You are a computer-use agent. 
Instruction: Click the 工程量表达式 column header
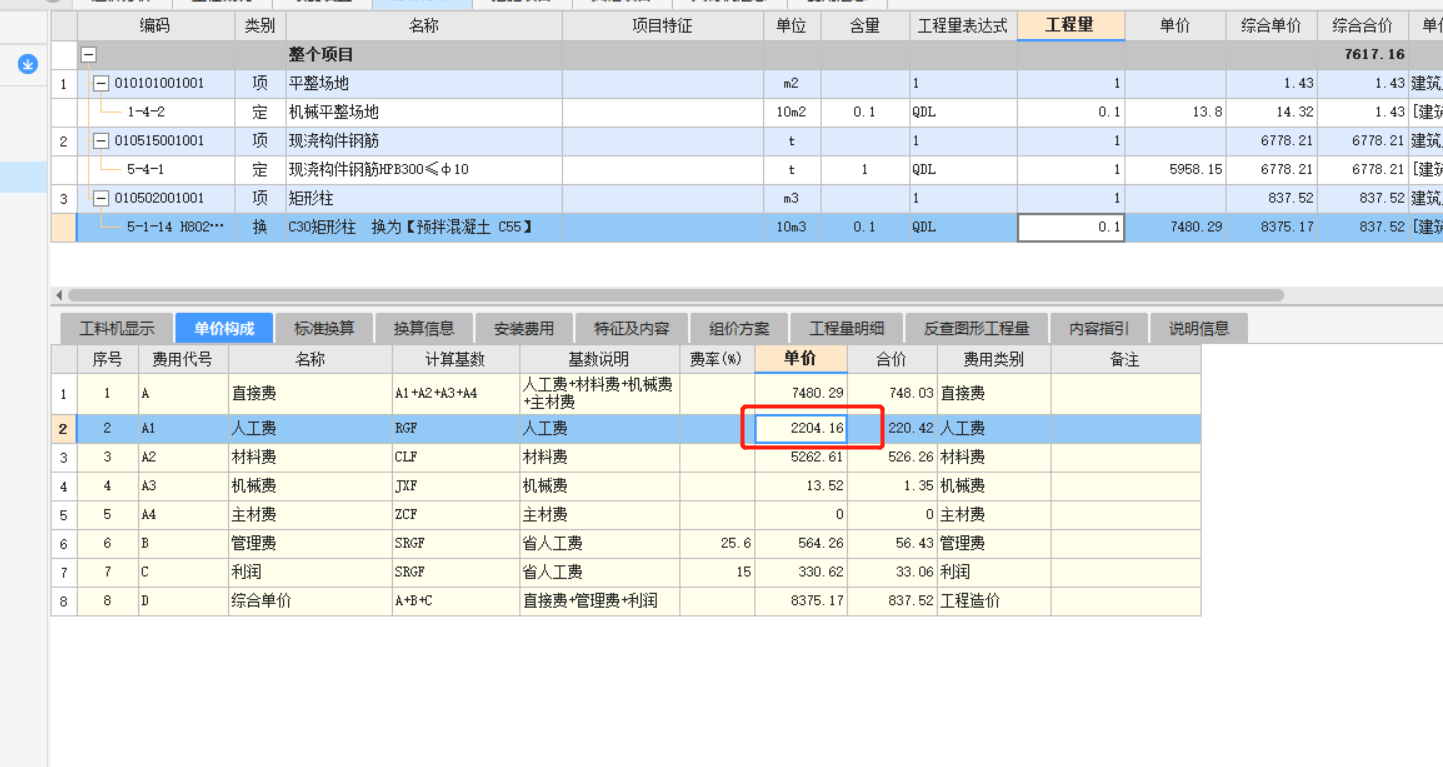963,26
